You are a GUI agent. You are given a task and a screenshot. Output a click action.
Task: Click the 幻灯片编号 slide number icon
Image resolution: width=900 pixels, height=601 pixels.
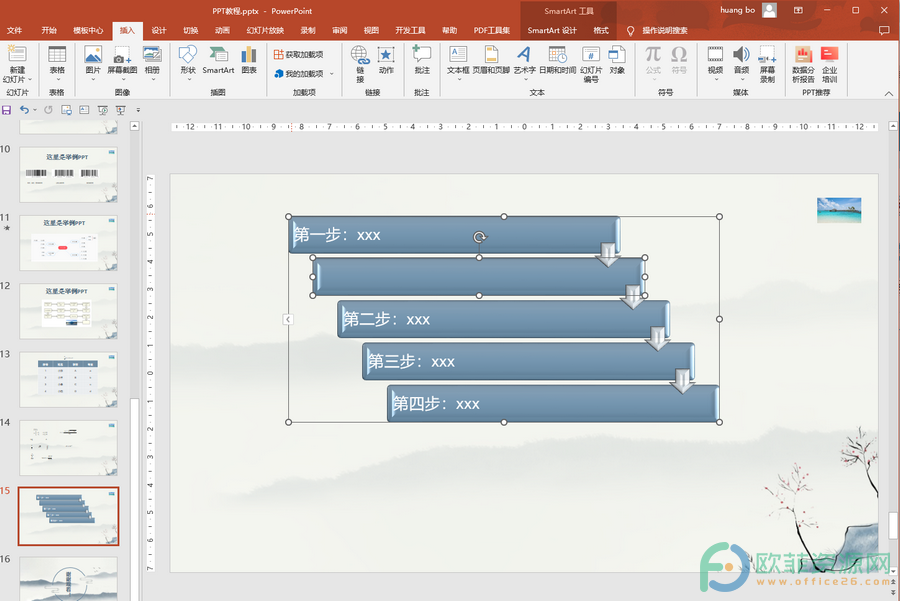[591, 55]
